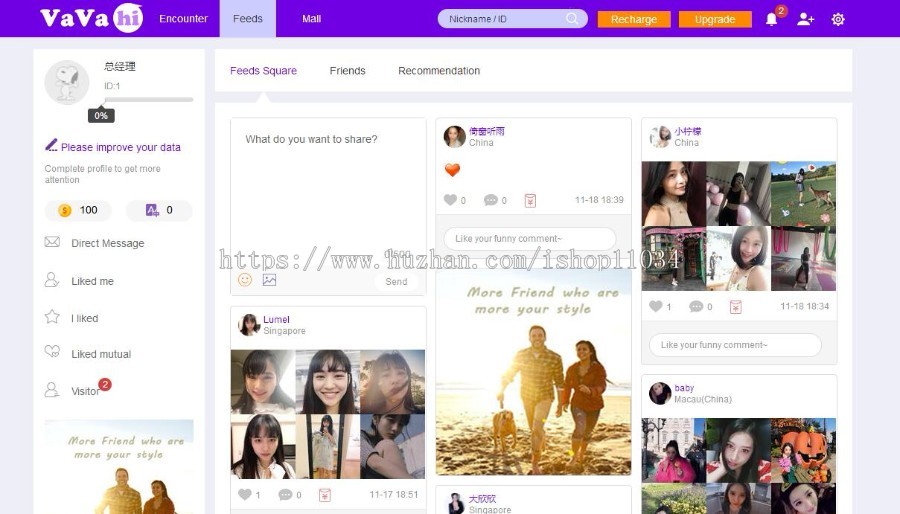Click the add friend icon in header
900x514 pixels.
point(805,20)
